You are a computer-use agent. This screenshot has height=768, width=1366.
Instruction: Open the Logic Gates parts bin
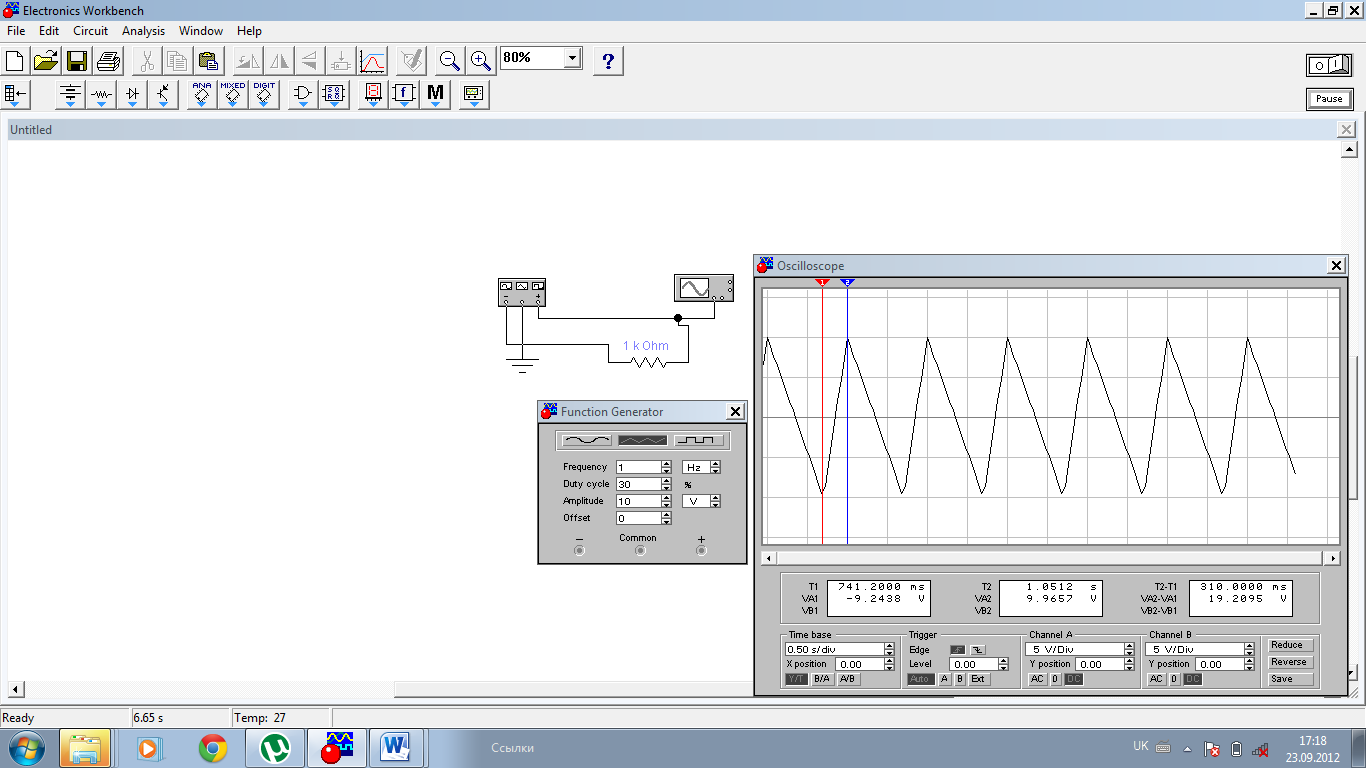coord(303,96)
